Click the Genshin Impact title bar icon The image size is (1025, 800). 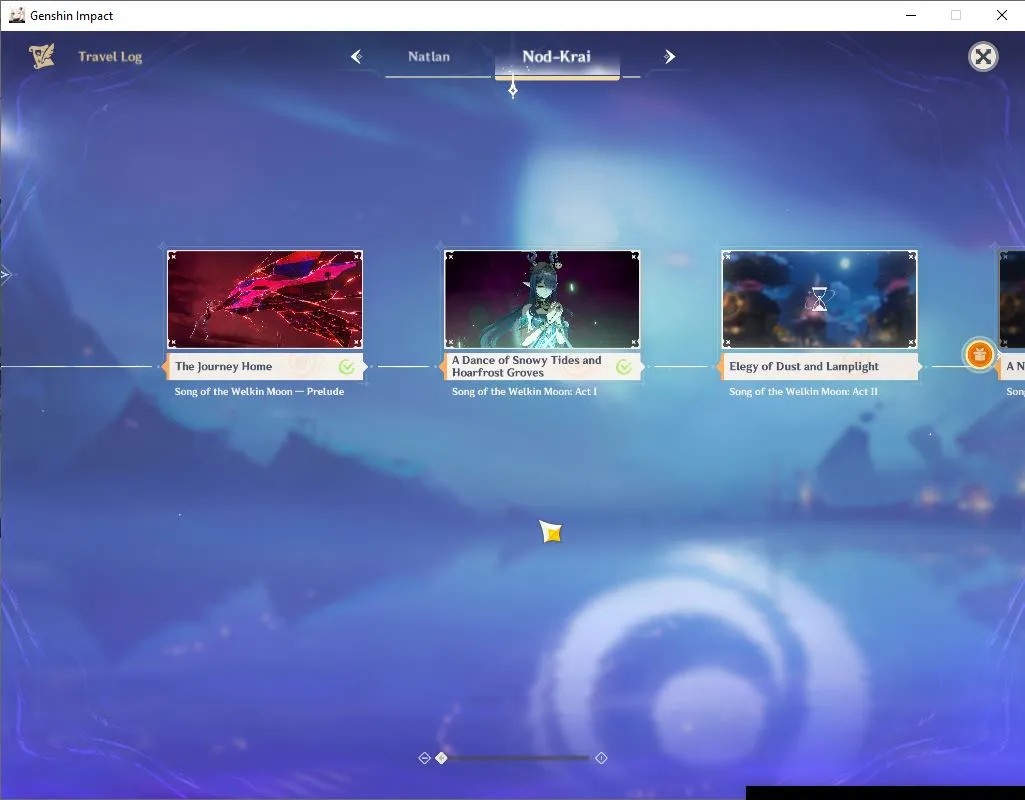16,15
